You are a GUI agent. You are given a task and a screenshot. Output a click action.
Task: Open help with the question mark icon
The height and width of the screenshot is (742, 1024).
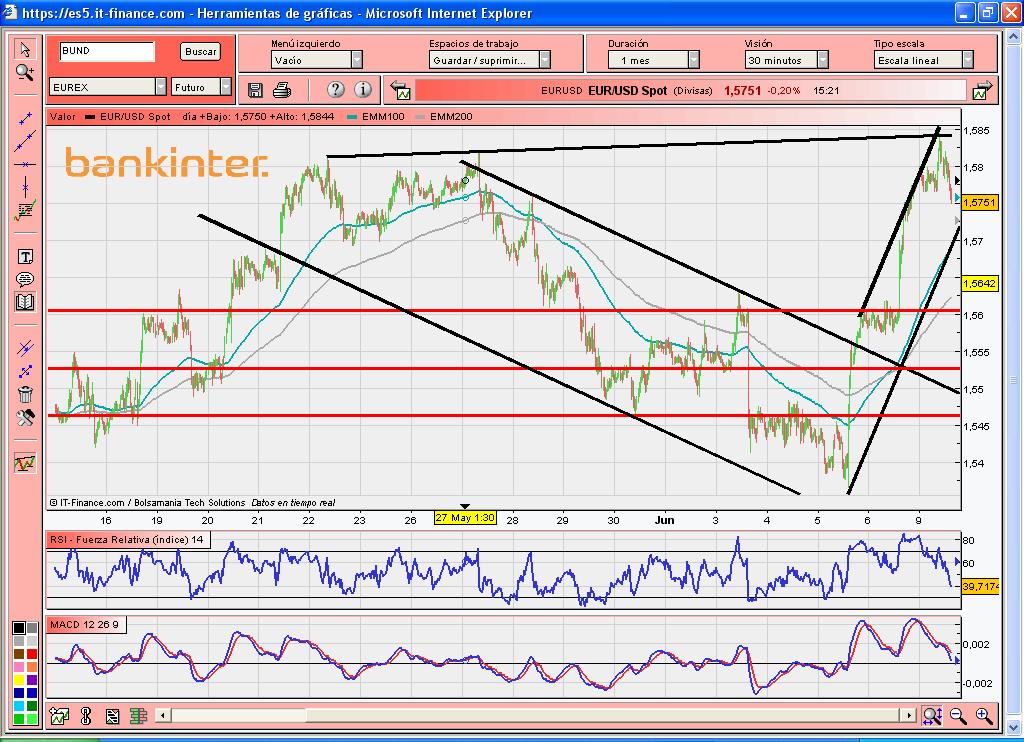336,89
